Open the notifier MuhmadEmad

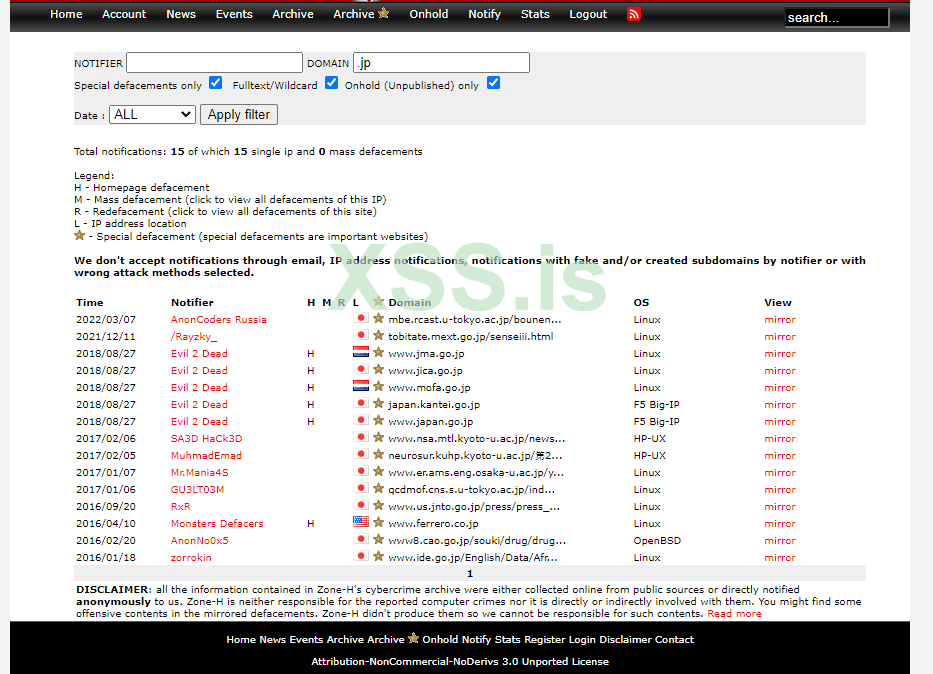click(206, 455)
